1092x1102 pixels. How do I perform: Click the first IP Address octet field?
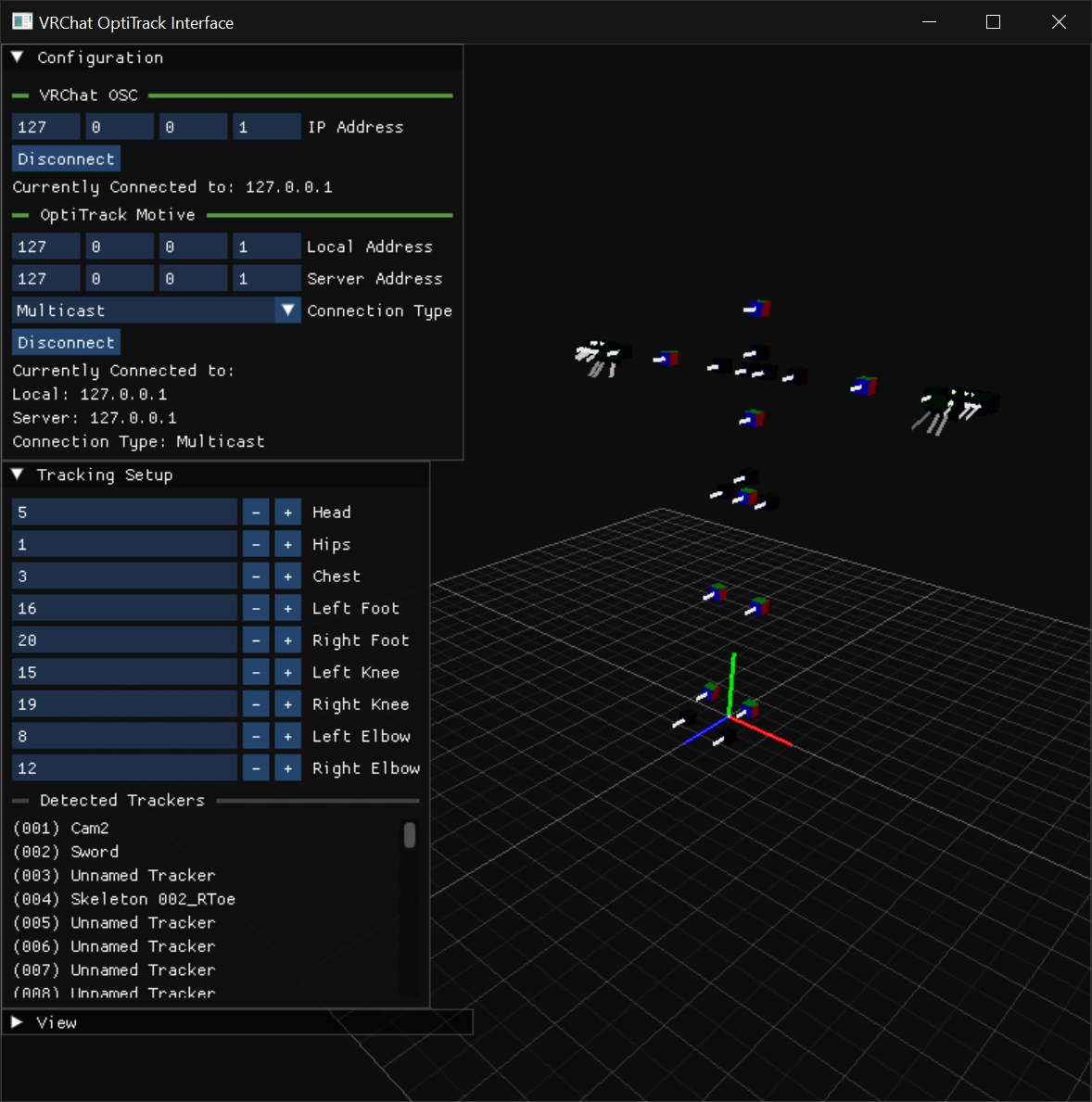coord(45,126)
